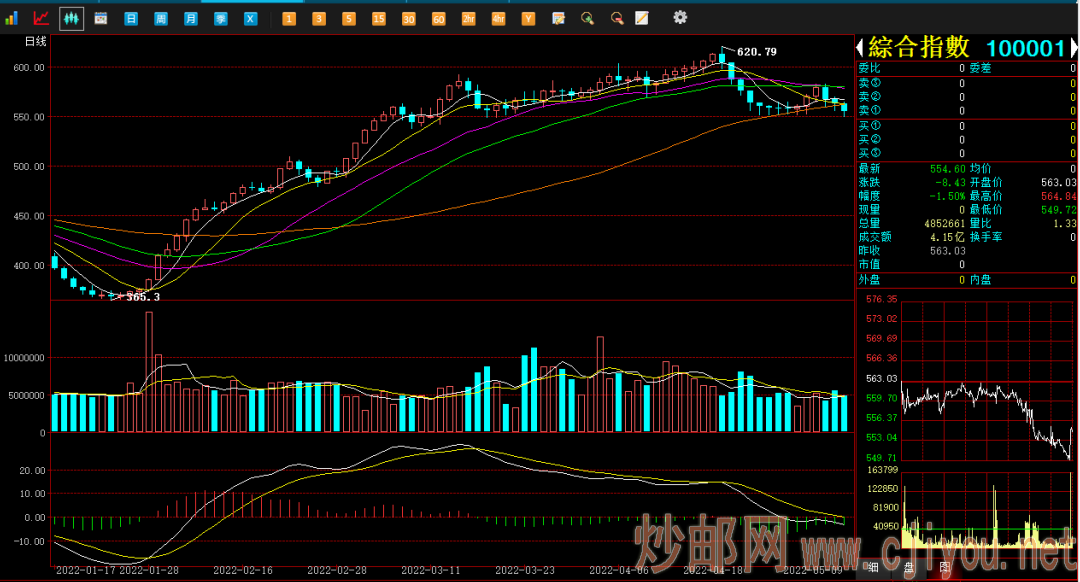Click the calendar icon in toolbar

click(101, 18)
